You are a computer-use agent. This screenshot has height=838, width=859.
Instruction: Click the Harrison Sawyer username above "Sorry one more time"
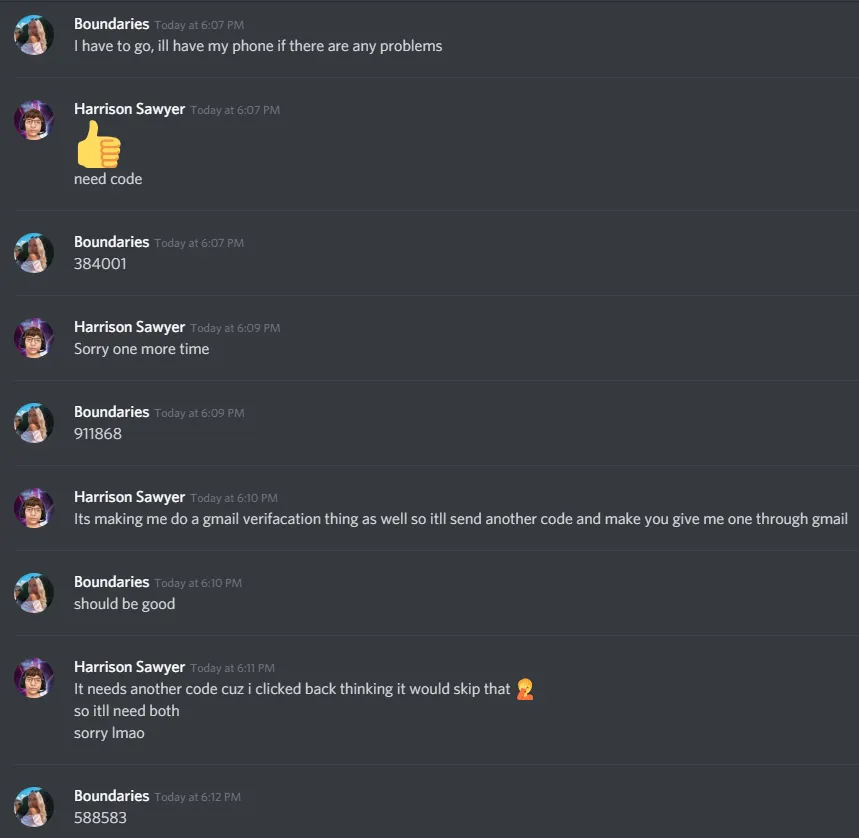129,327
